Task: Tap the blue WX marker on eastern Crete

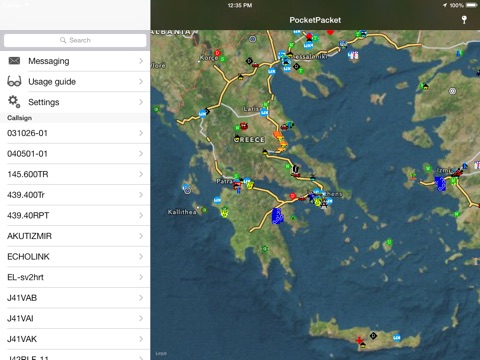Action: coord(396,338)
